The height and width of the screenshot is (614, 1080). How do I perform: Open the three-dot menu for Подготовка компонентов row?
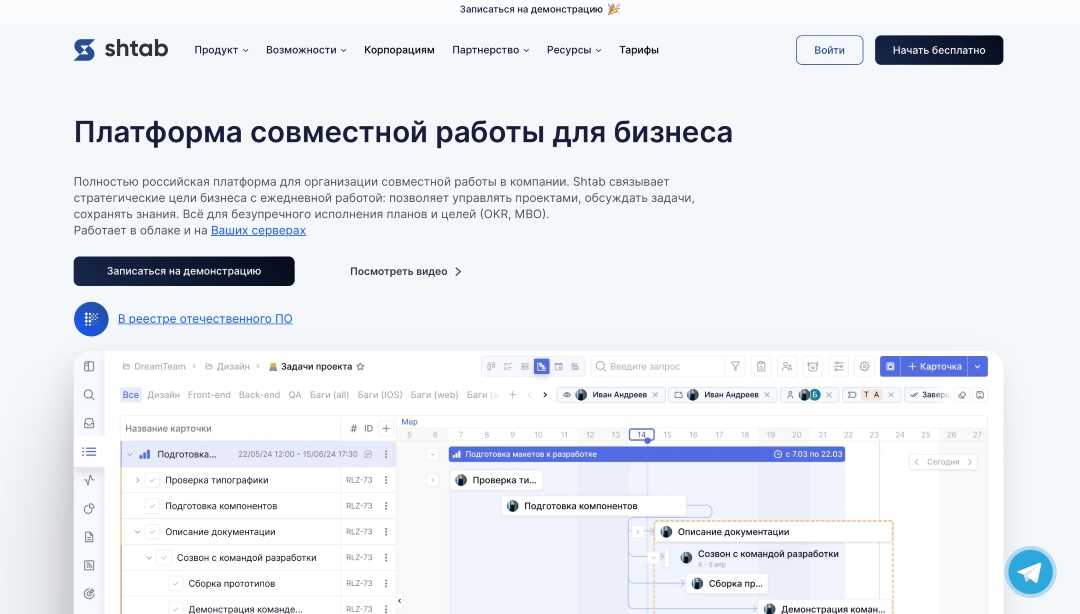[x=386, y=506]
